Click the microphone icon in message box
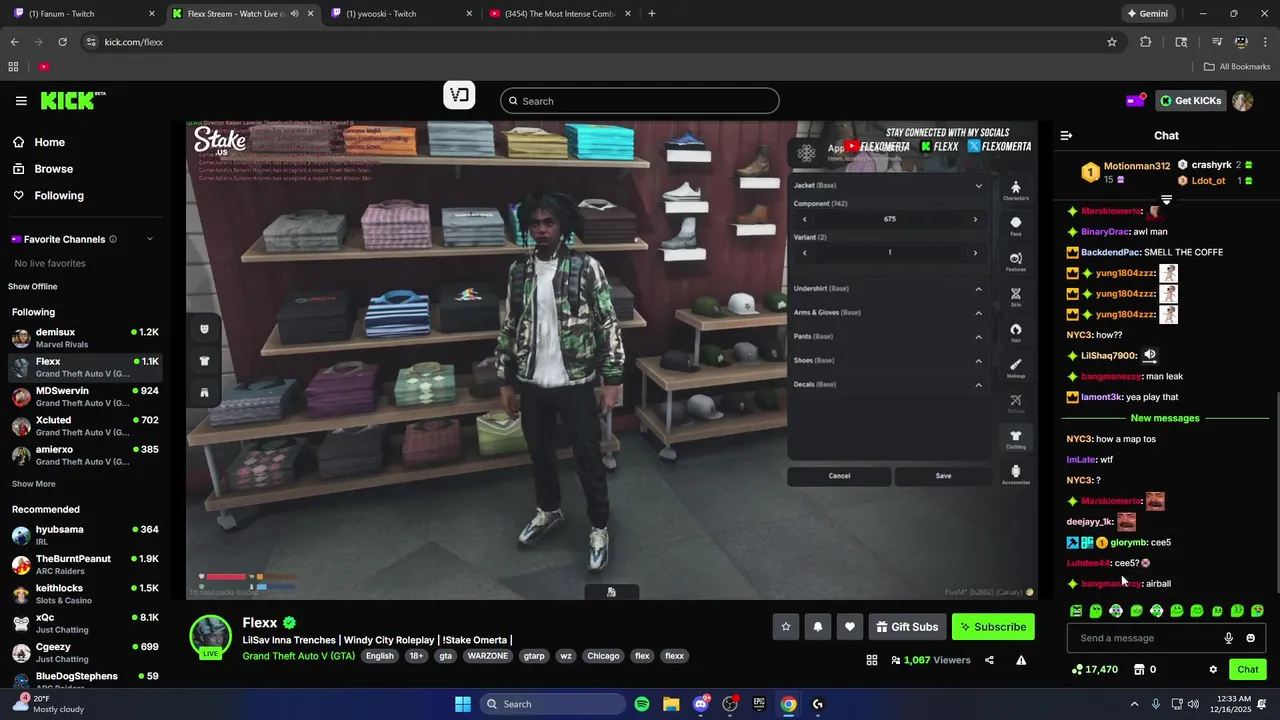Image resolution: width=1280 pixels, height=720 pixels. coord(1229,638)
